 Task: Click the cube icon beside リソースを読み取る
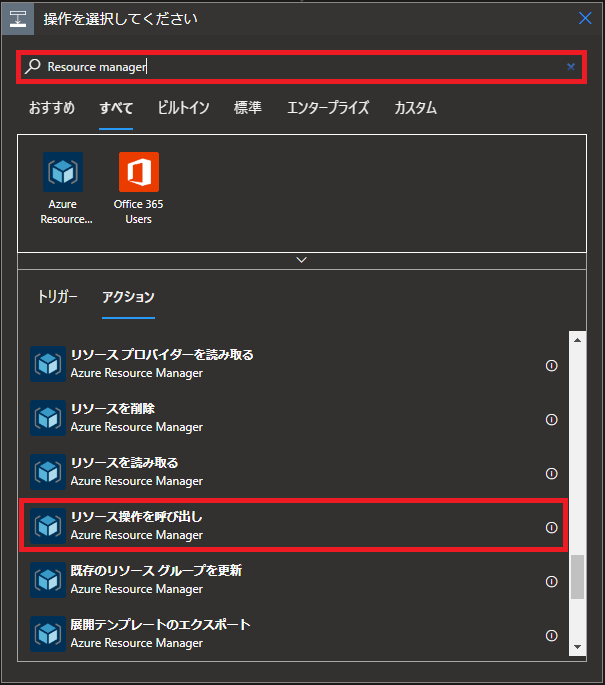48,472
